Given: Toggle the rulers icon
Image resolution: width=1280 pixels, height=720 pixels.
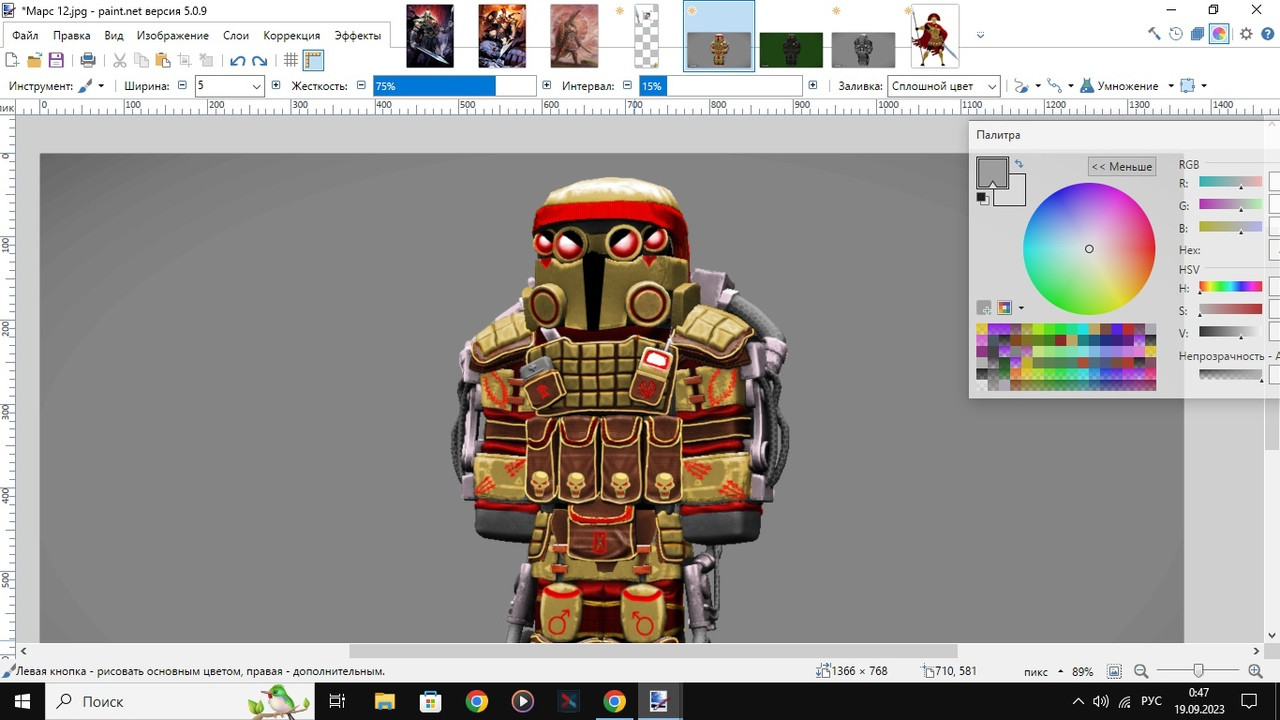Looking at the screenshot, I should [313, 60].
